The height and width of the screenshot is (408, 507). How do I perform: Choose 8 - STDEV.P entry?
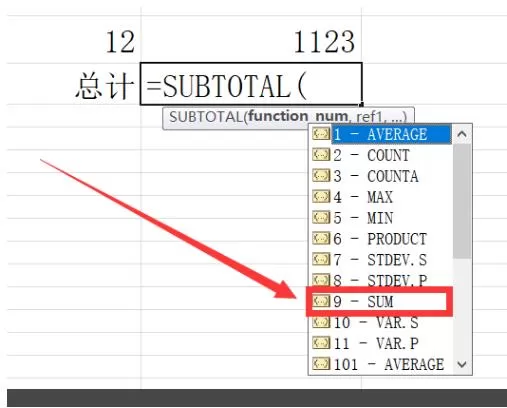382,279
